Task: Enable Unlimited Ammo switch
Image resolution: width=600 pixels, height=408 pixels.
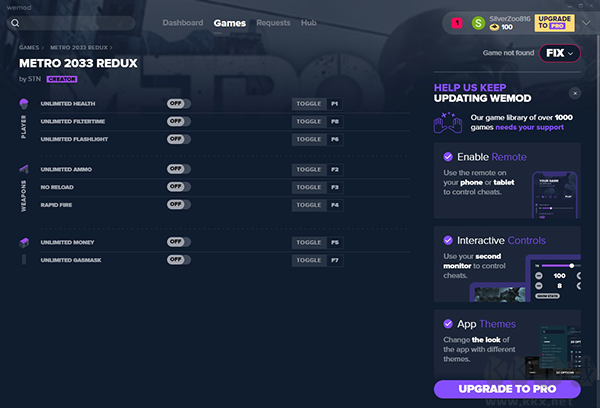Action: (178, 169)
